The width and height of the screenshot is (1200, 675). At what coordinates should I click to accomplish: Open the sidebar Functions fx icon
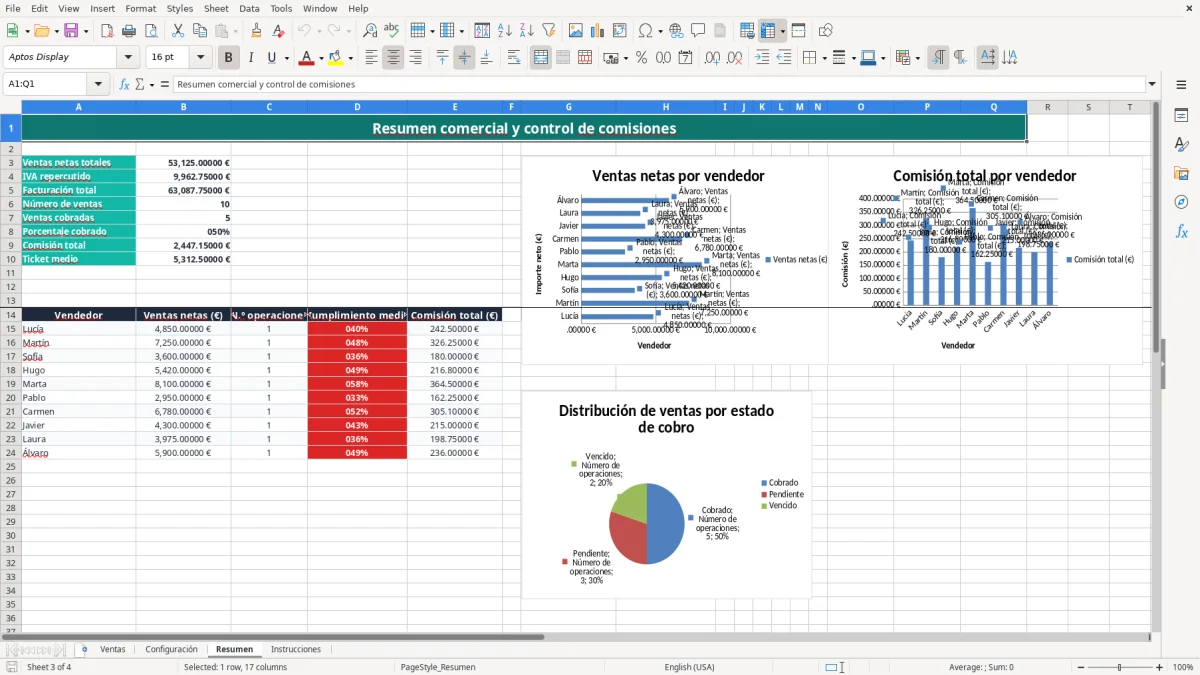tap(1181, 231)
